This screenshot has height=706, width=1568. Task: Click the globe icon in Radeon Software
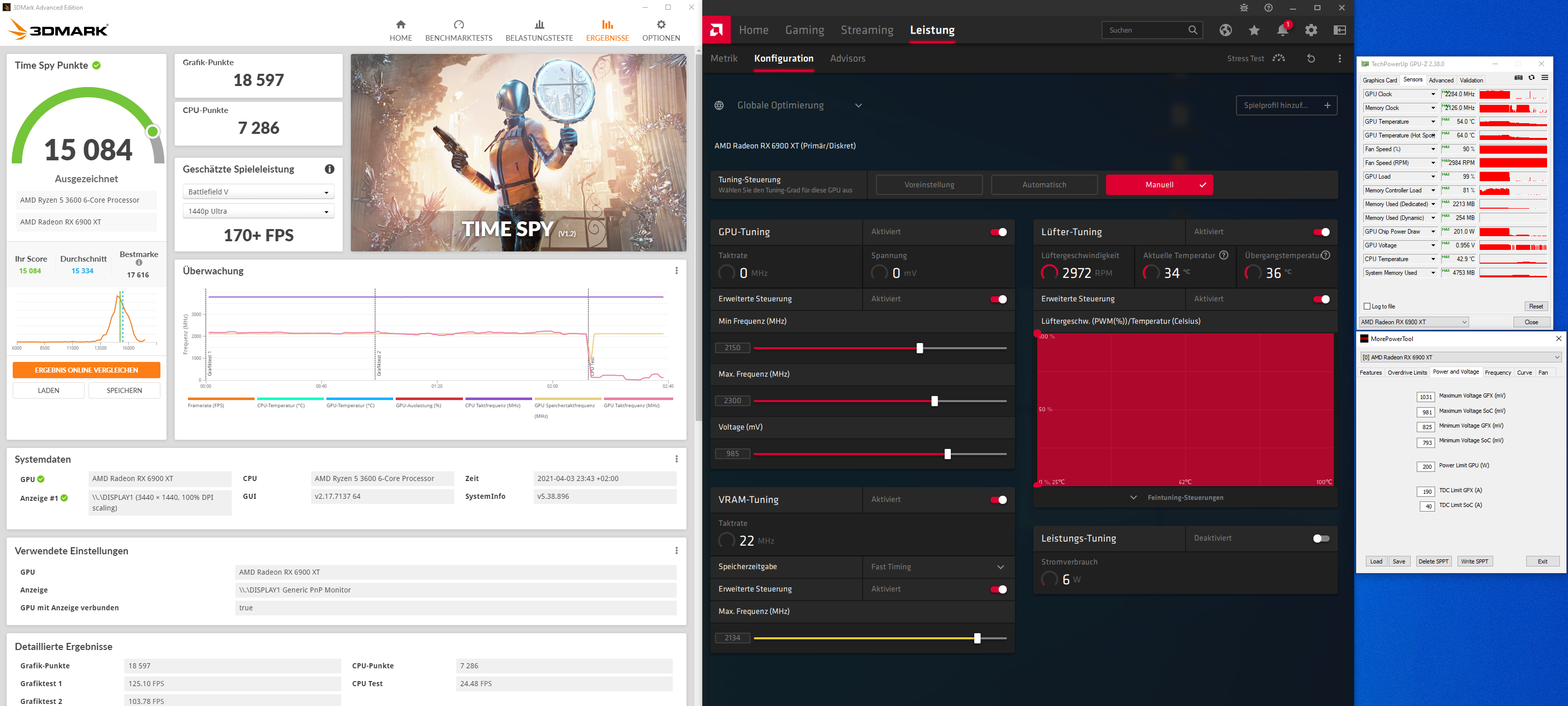coord(1225,30)
